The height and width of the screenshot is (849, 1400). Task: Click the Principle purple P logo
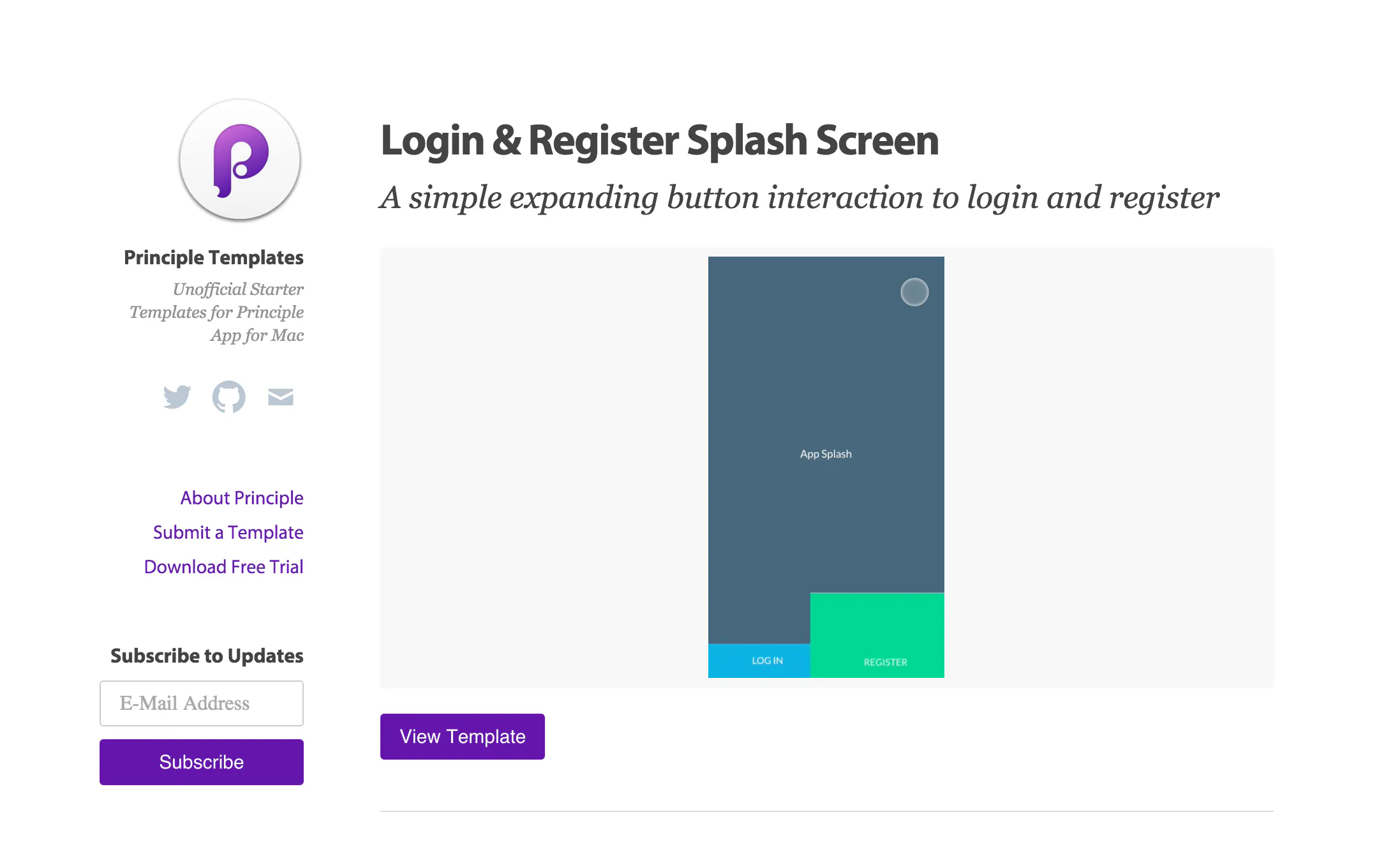click(x=240, y=160)
